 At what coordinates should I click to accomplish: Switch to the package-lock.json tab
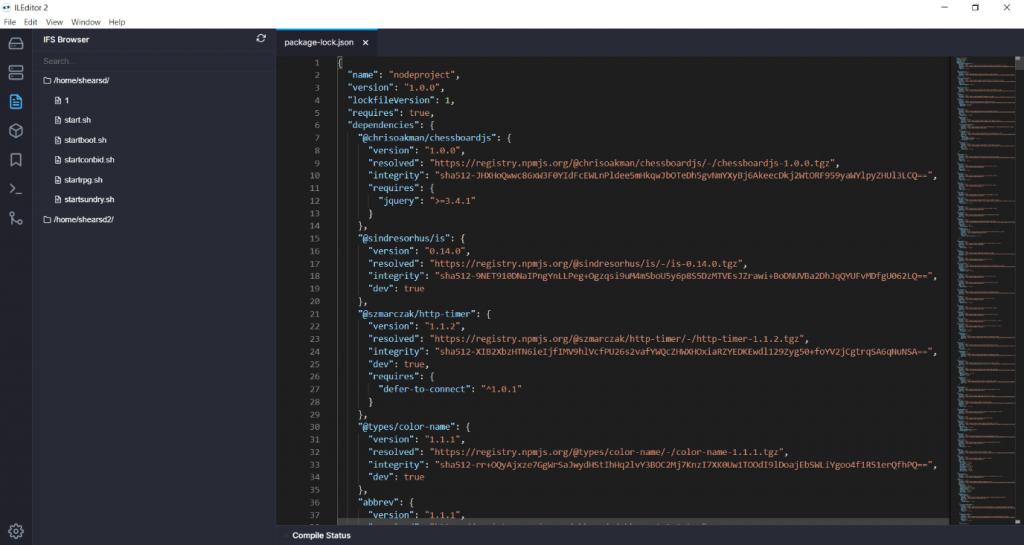(x=318, y=42)
